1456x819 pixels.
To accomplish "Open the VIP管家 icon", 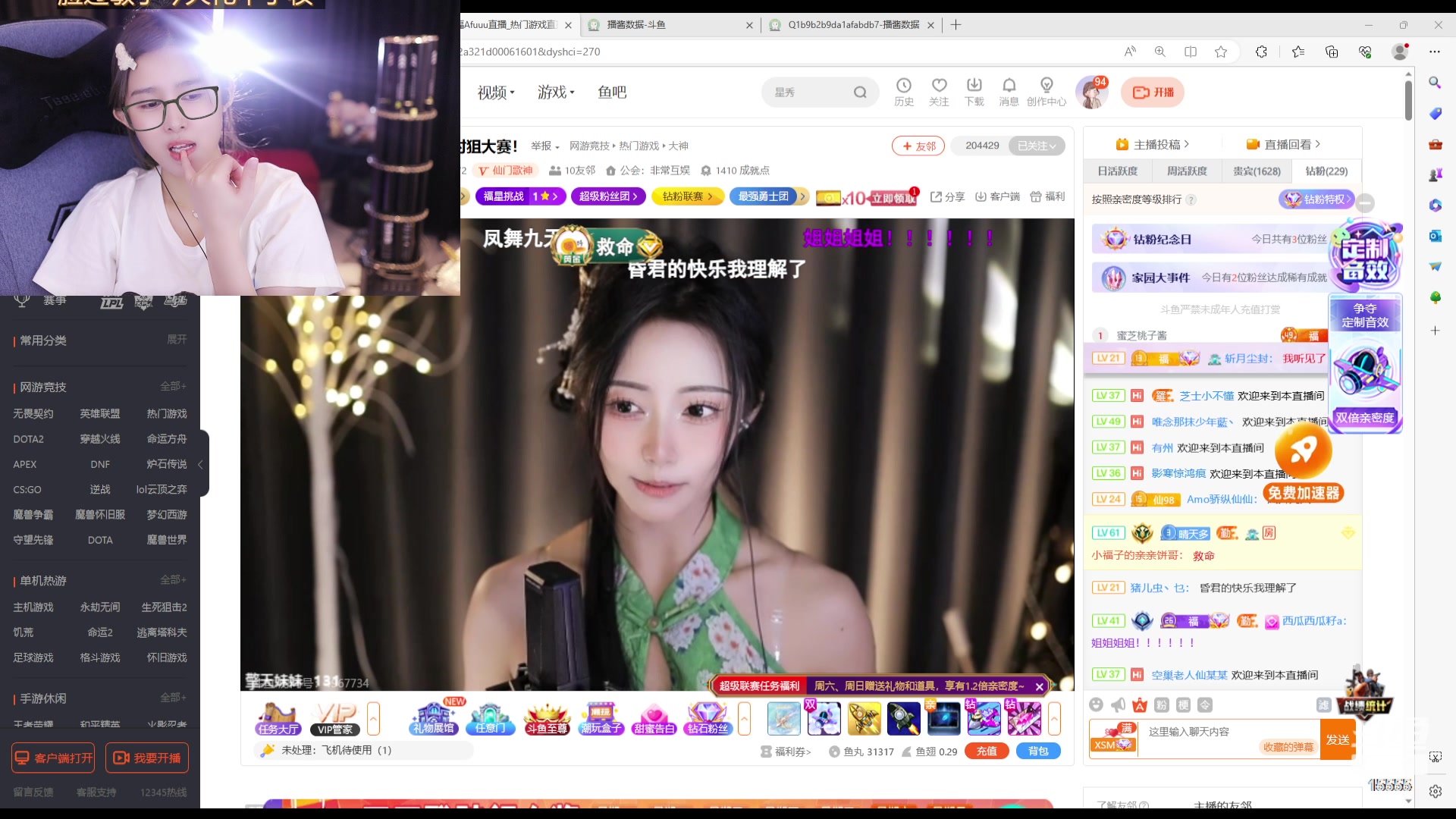I will coord(335,719).
